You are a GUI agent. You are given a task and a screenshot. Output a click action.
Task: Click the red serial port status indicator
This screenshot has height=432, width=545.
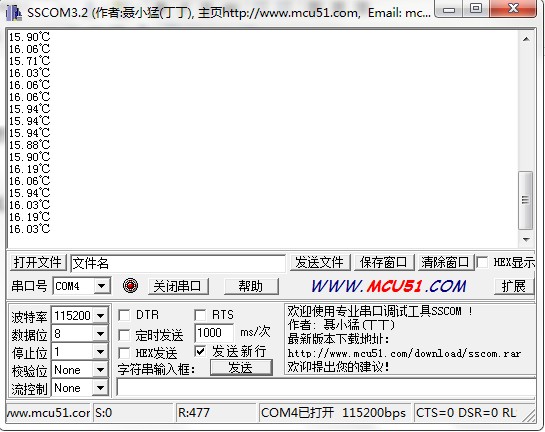[x=130, y=286]
